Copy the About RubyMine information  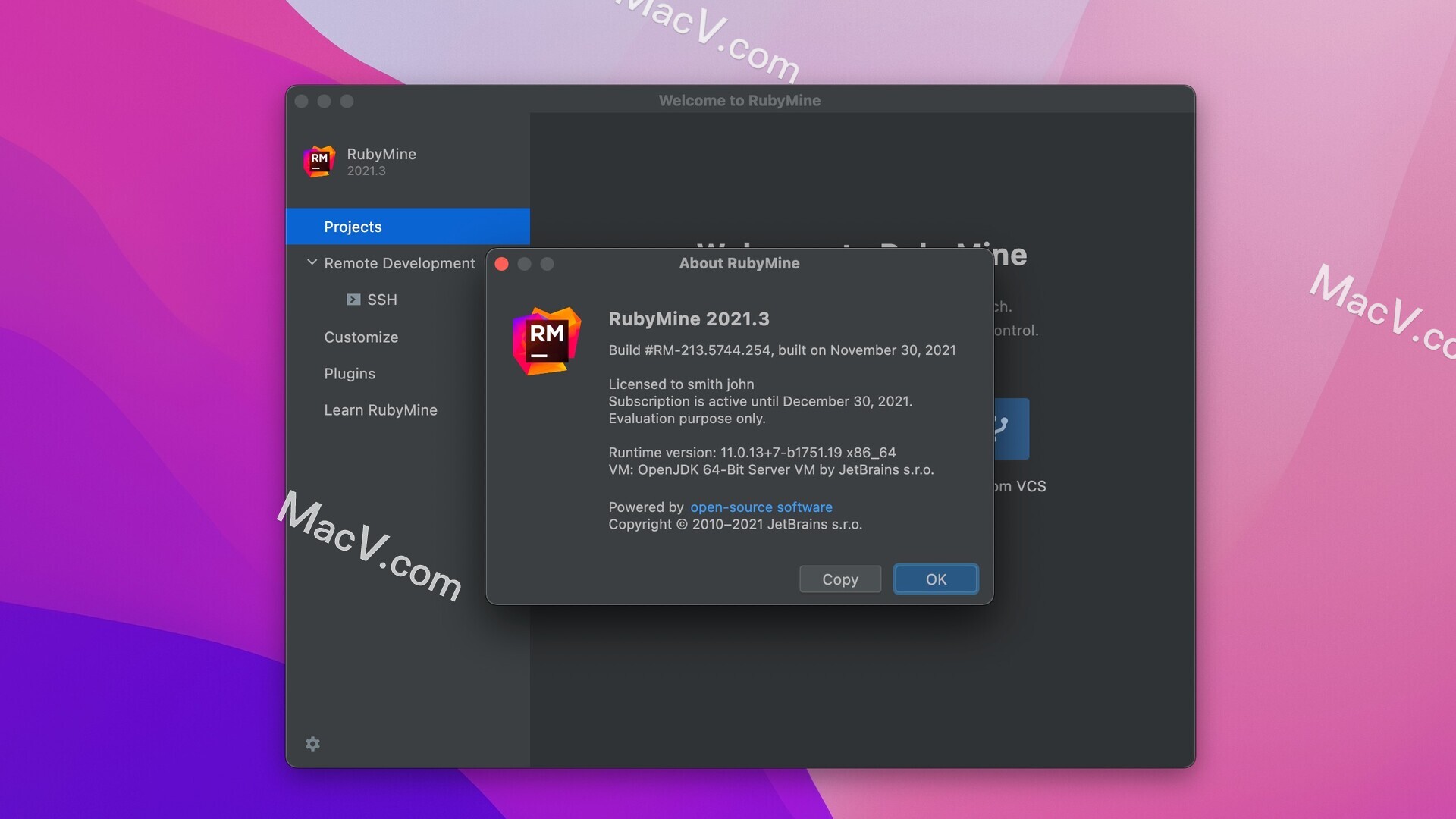tap(840, 579)
